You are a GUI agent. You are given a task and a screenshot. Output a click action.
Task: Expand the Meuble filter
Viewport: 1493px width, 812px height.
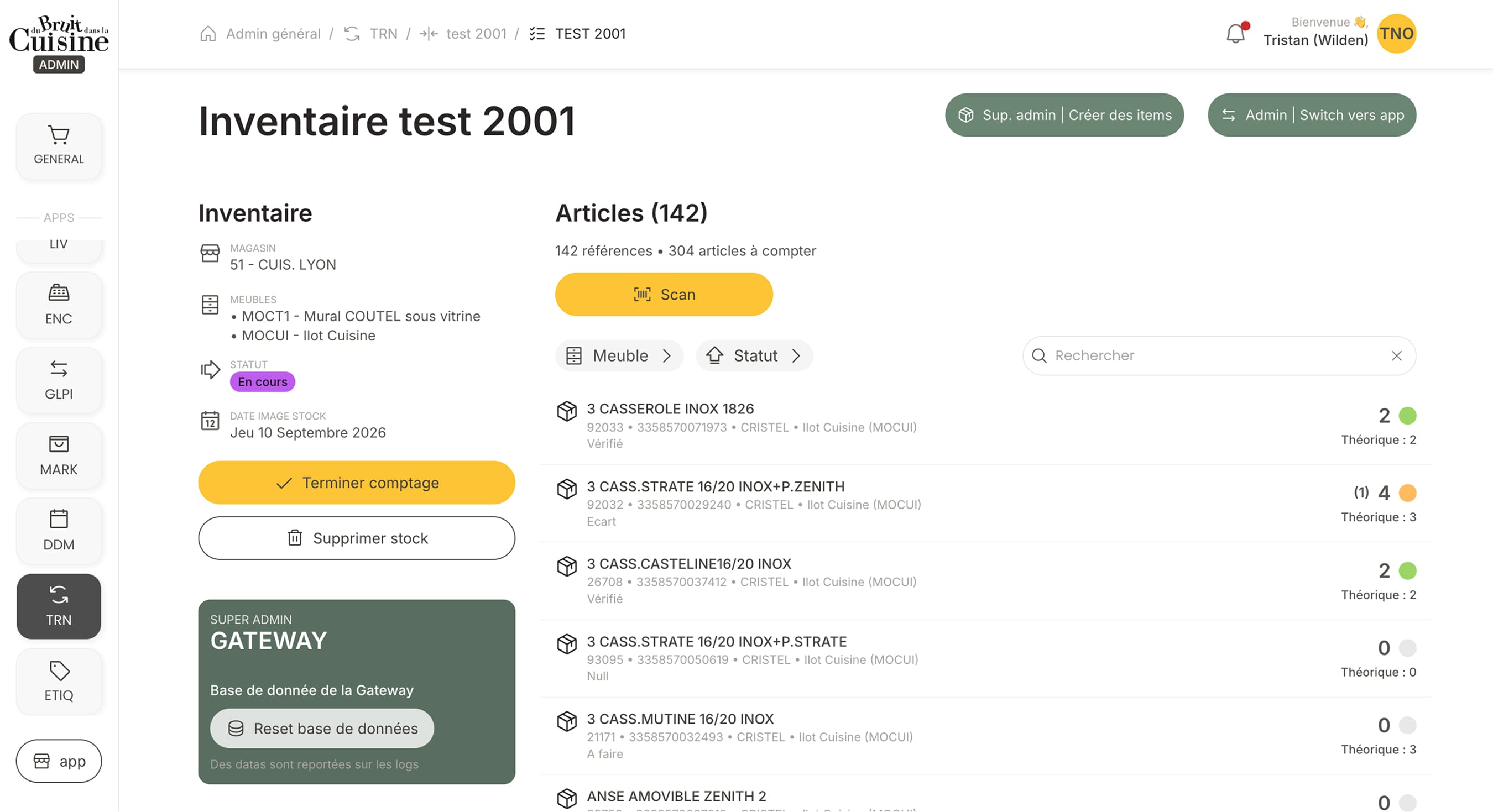tap(619, 355)
